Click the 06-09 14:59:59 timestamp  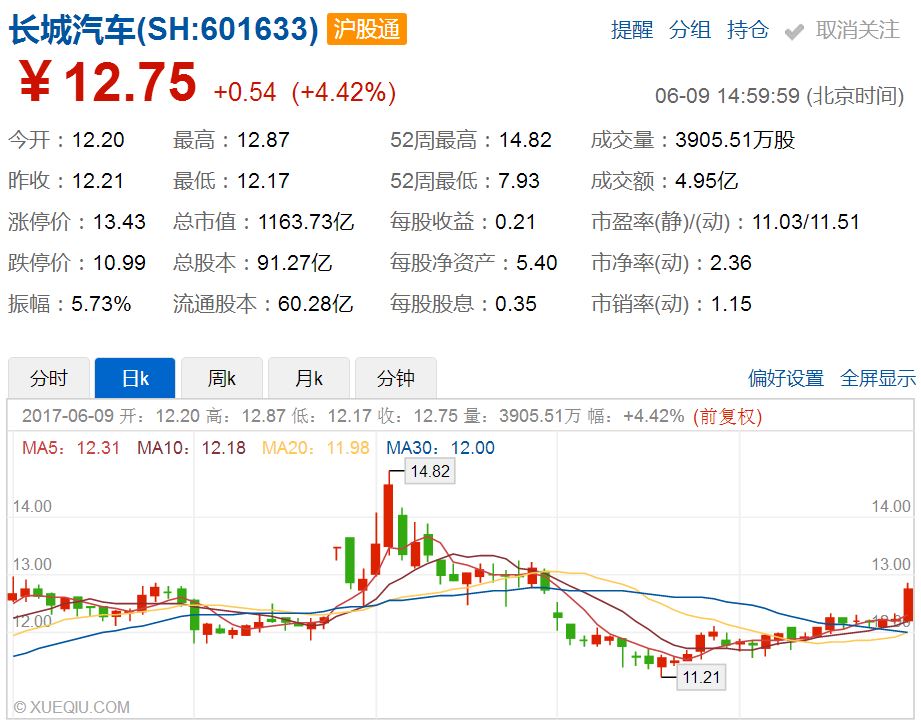(727, 95)
